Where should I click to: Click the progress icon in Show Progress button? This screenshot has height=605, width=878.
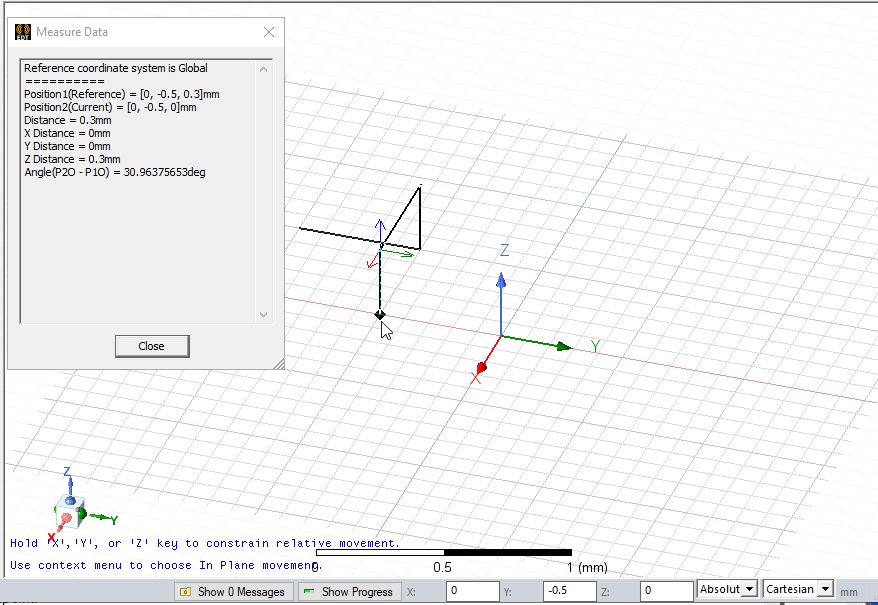click(x=309, y=590)
